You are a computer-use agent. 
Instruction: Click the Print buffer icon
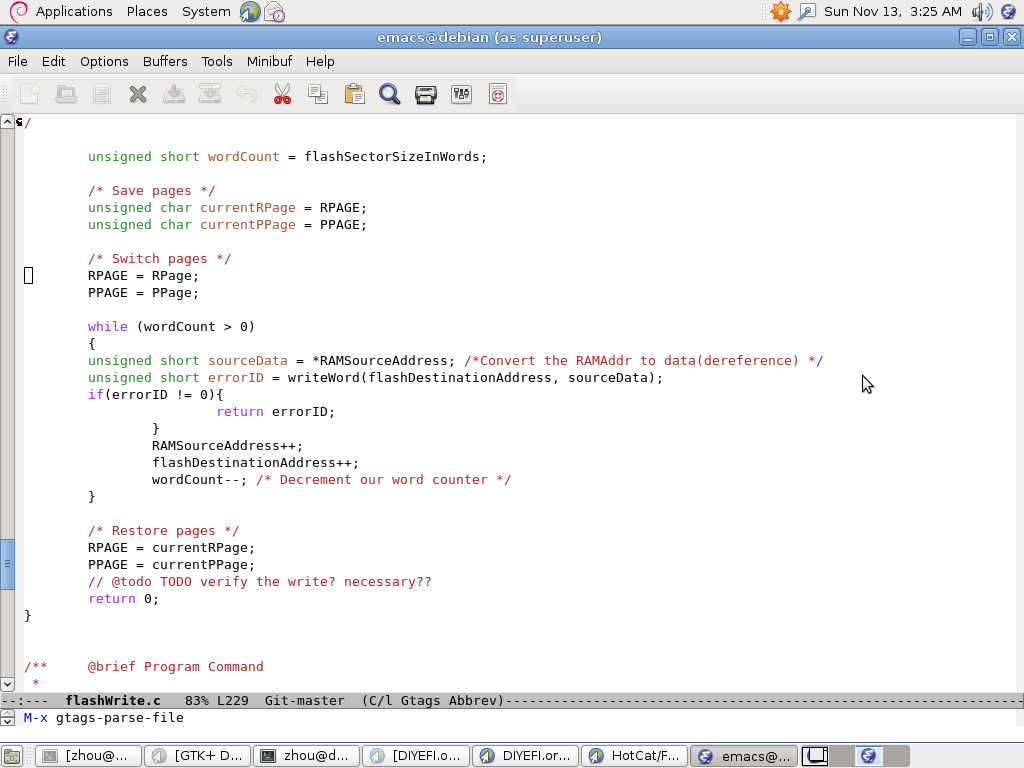[x=426, y=94]
